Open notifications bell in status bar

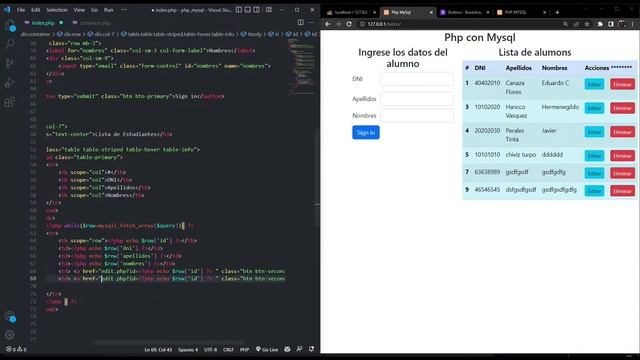(311, 349)
